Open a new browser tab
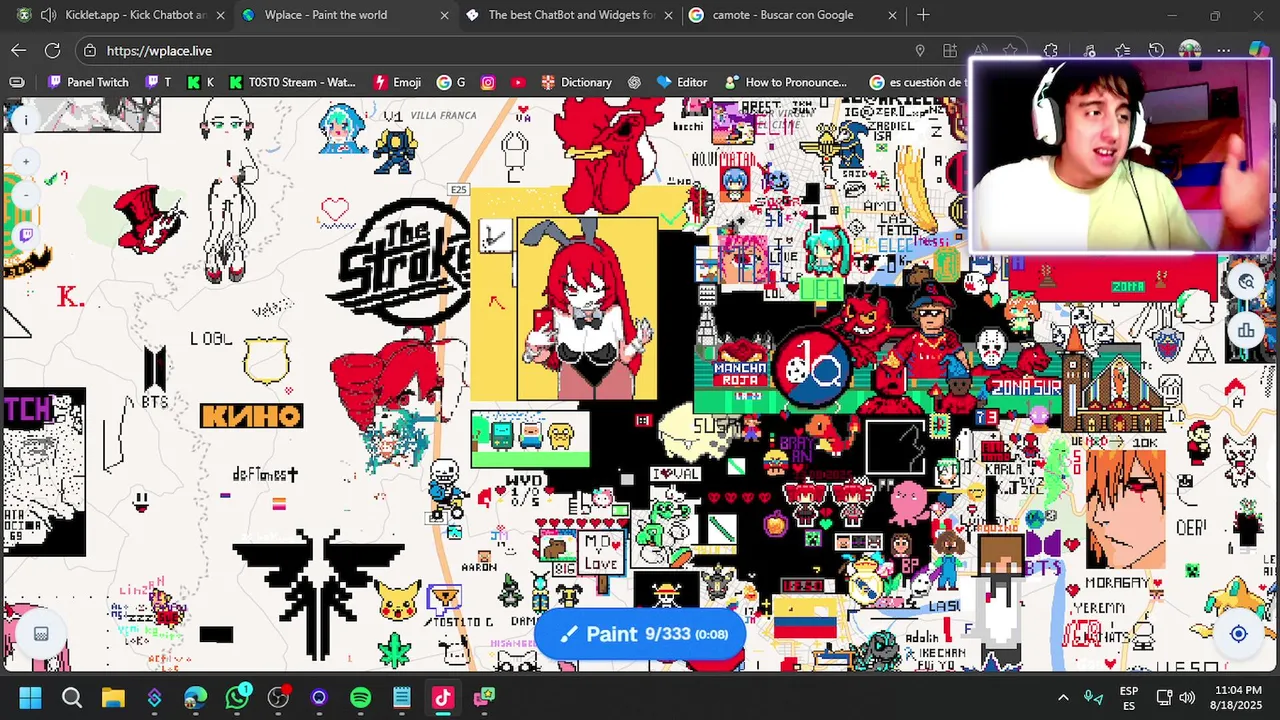Screen dimensions: 1280x720 click(x=923, y=15)
